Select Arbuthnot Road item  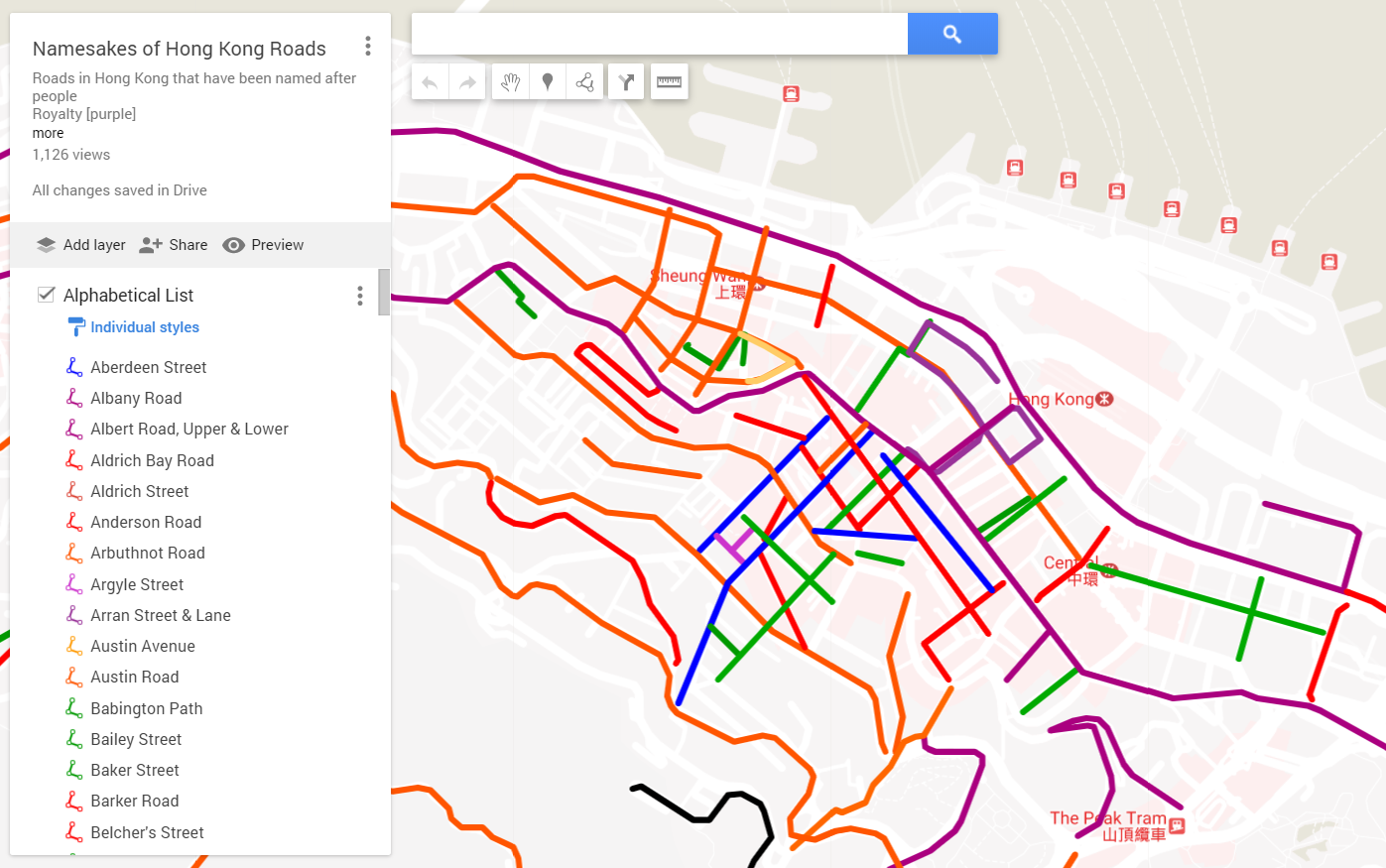tap(148, 553)
